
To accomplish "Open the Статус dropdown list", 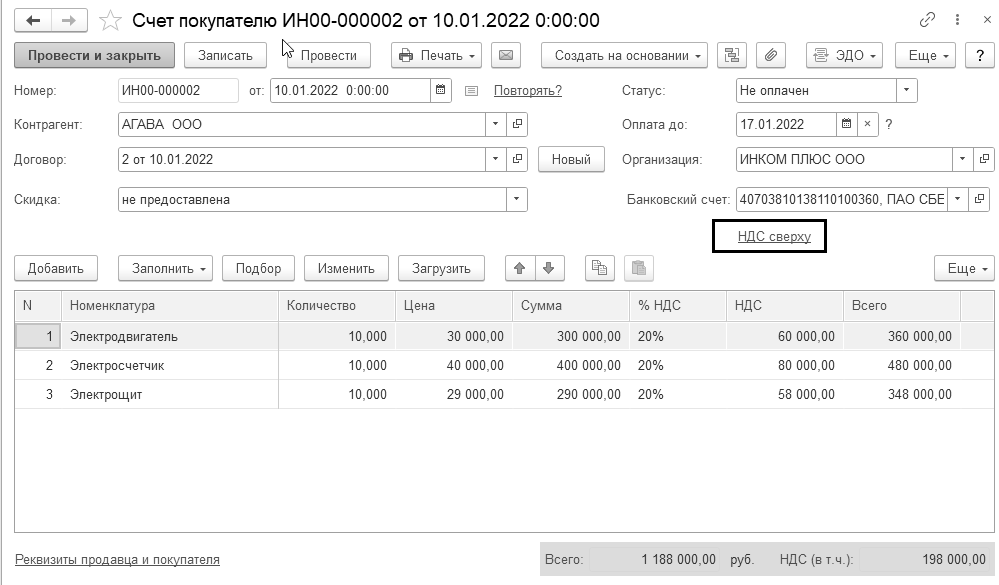I will coord(906,91).
